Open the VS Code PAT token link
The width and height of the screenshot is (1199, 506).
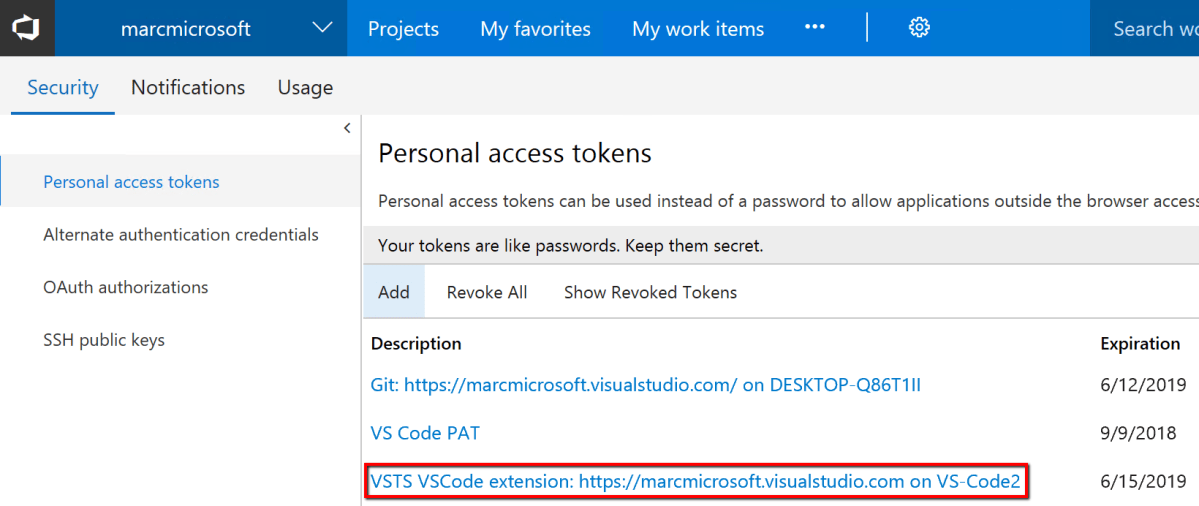coord(425,433)
